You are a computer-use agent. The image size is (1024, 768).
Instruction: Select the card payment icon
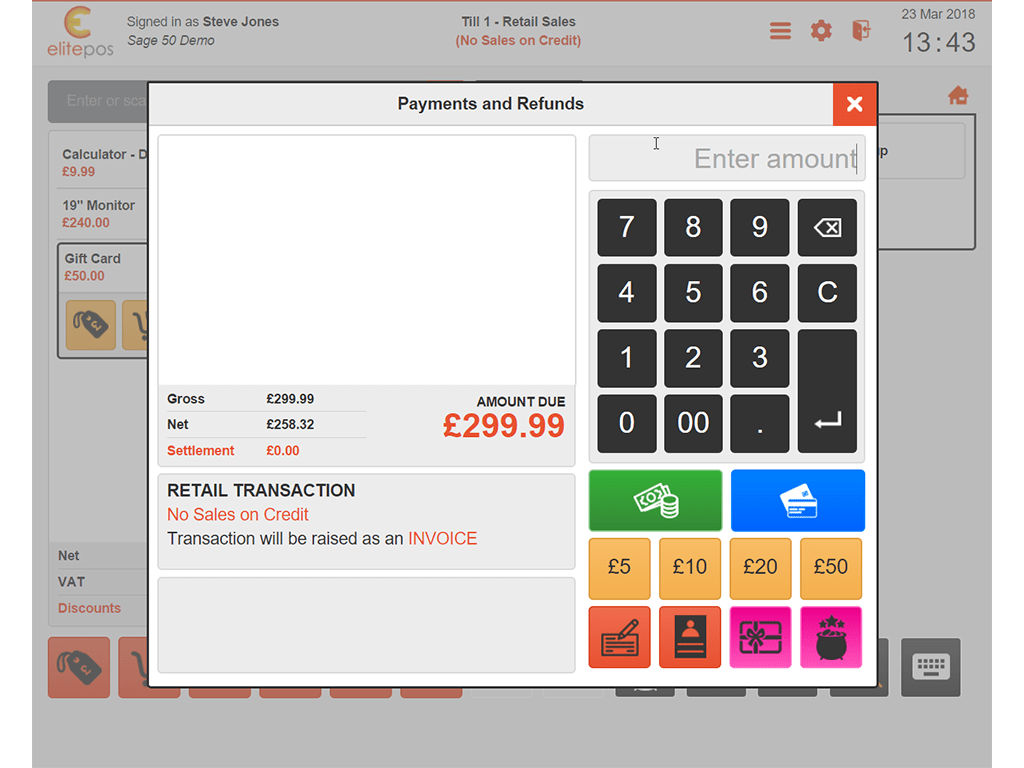pyautogui.click(x=797, y=500)
